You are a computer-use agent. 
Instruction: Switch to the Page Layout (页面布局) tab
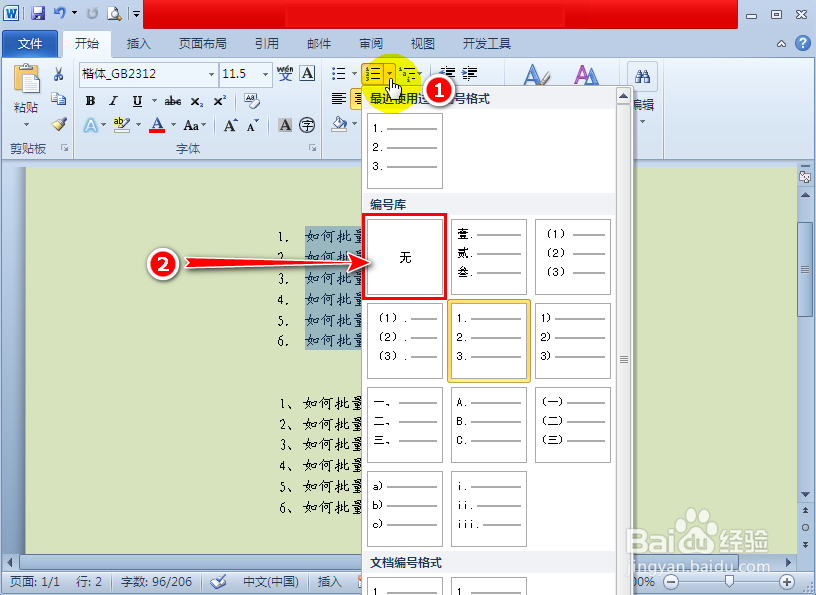[202, 44]
